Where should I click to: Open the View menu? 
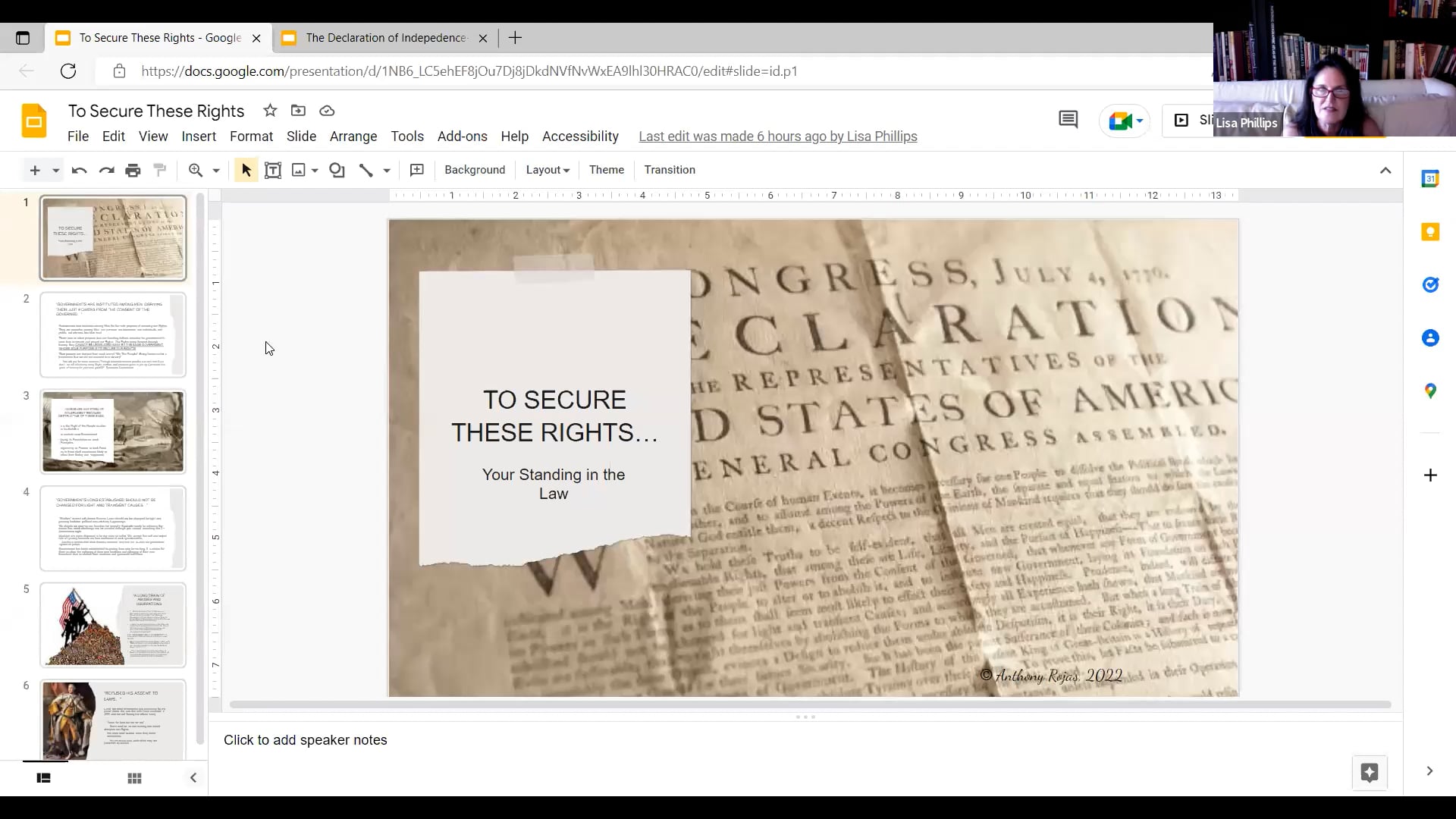click(x=153, y=136)
